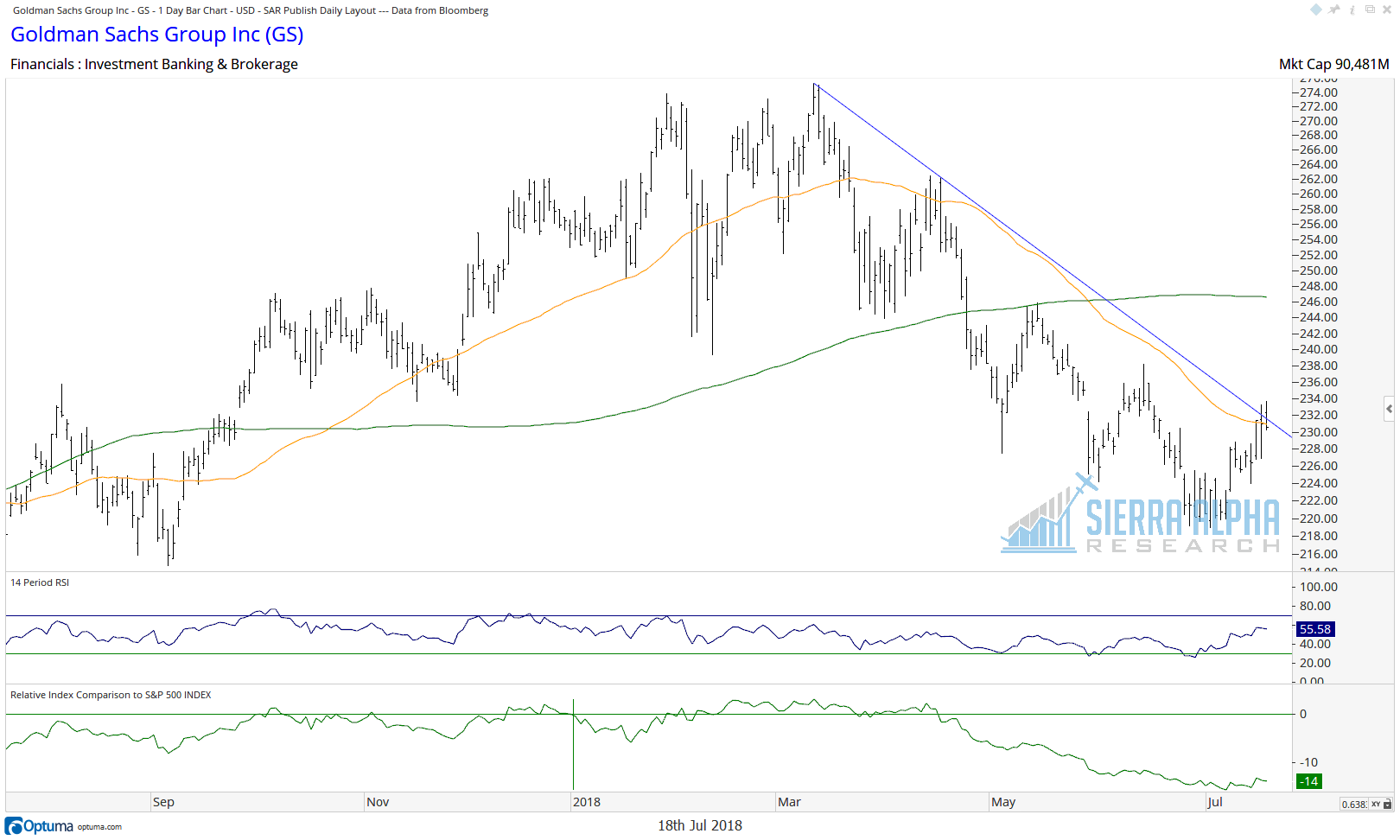
Task: Click the 'May' label on the time axis
Action: pos(1003,802)
